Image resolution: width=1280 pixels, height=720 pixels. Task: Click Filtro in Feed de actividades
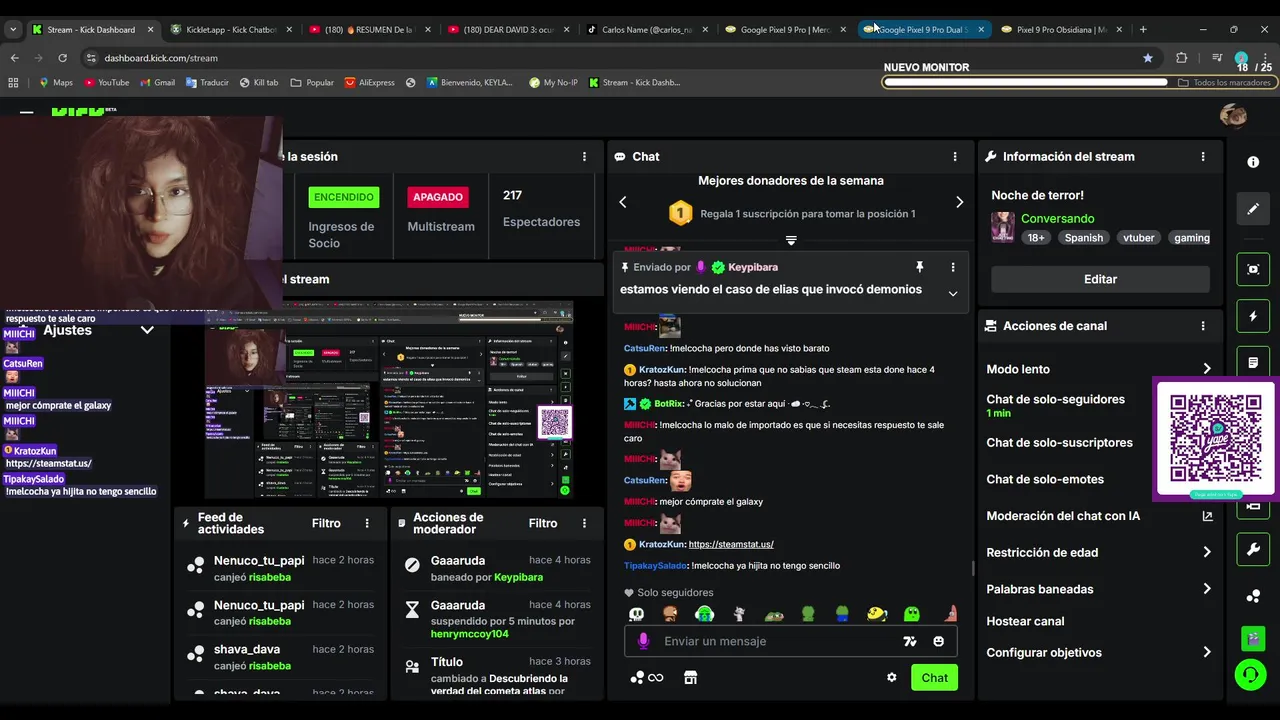point(326,523)
